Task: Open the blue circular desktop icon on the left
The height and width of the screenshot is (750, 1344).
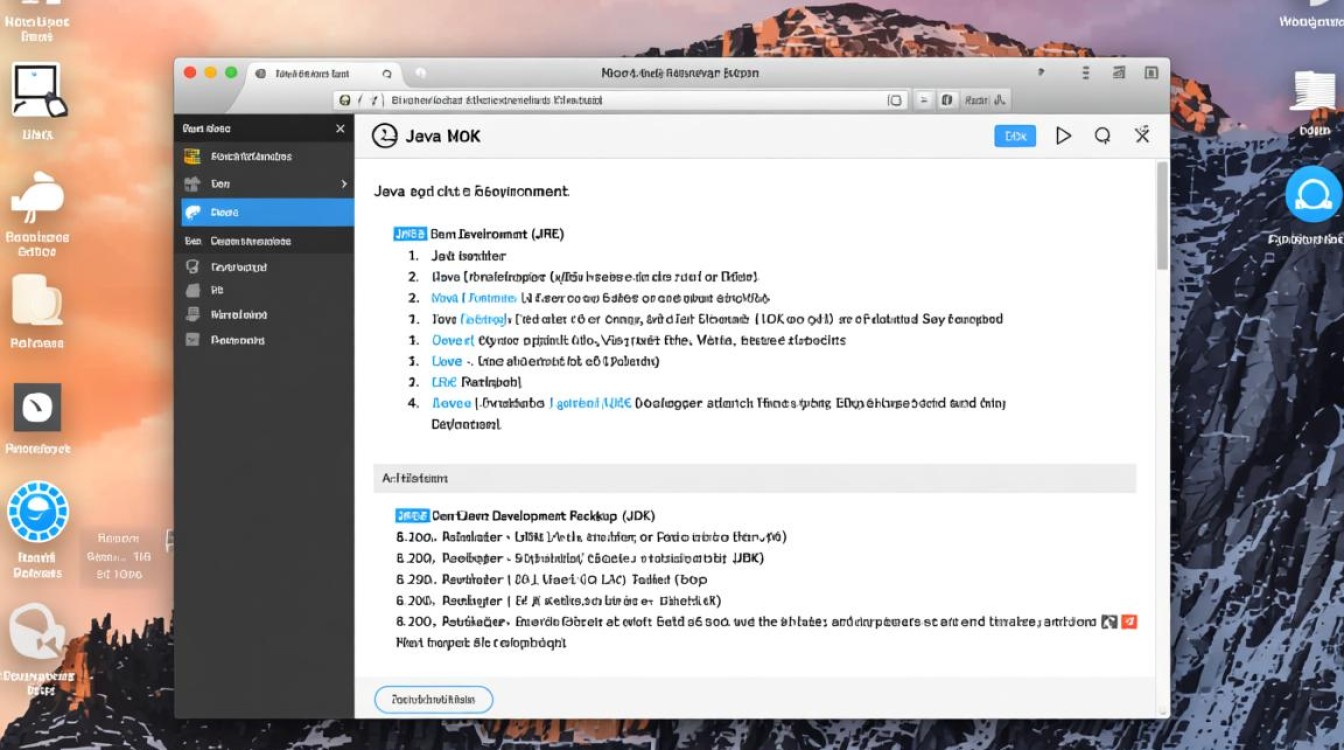Action: pos(38,512)
